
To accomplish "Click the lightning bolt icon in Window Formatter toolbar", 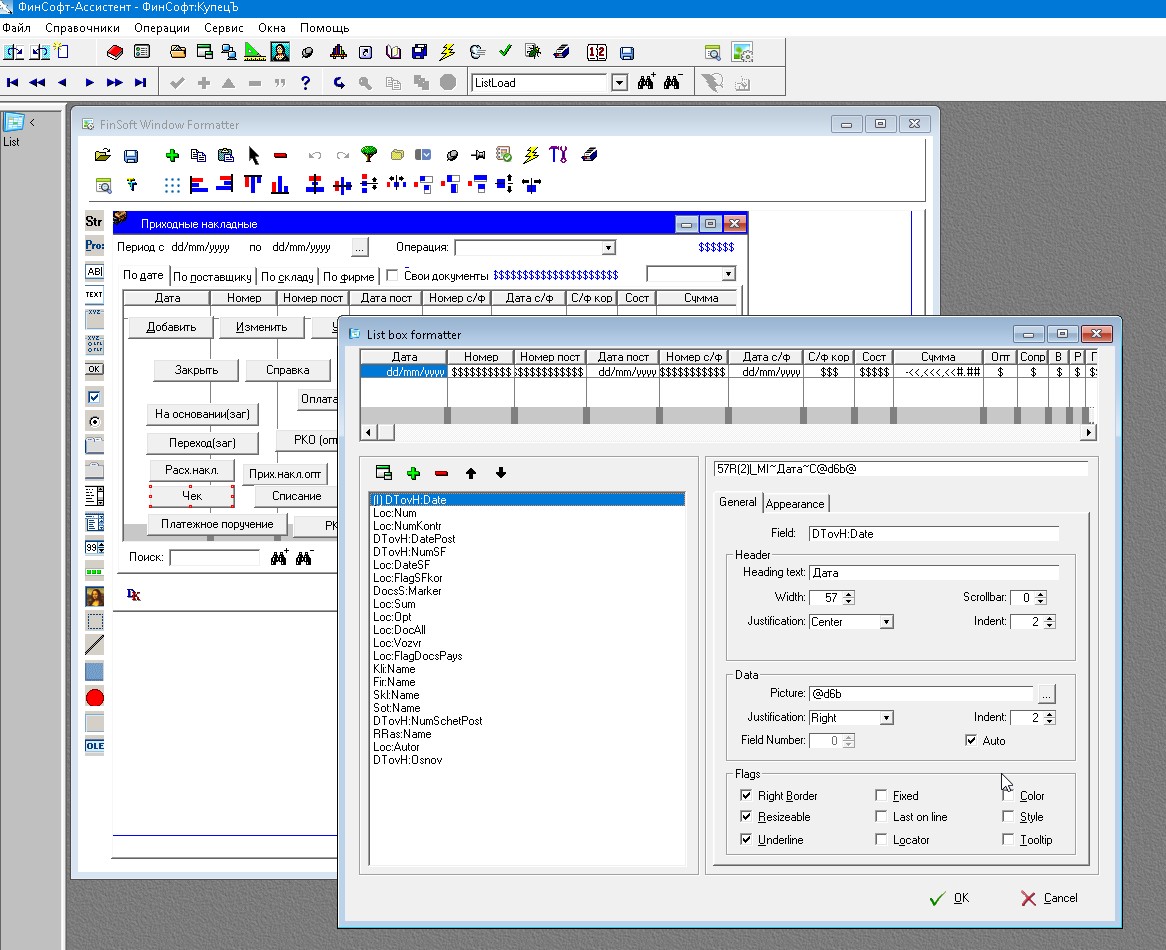I will click(531, 155).
